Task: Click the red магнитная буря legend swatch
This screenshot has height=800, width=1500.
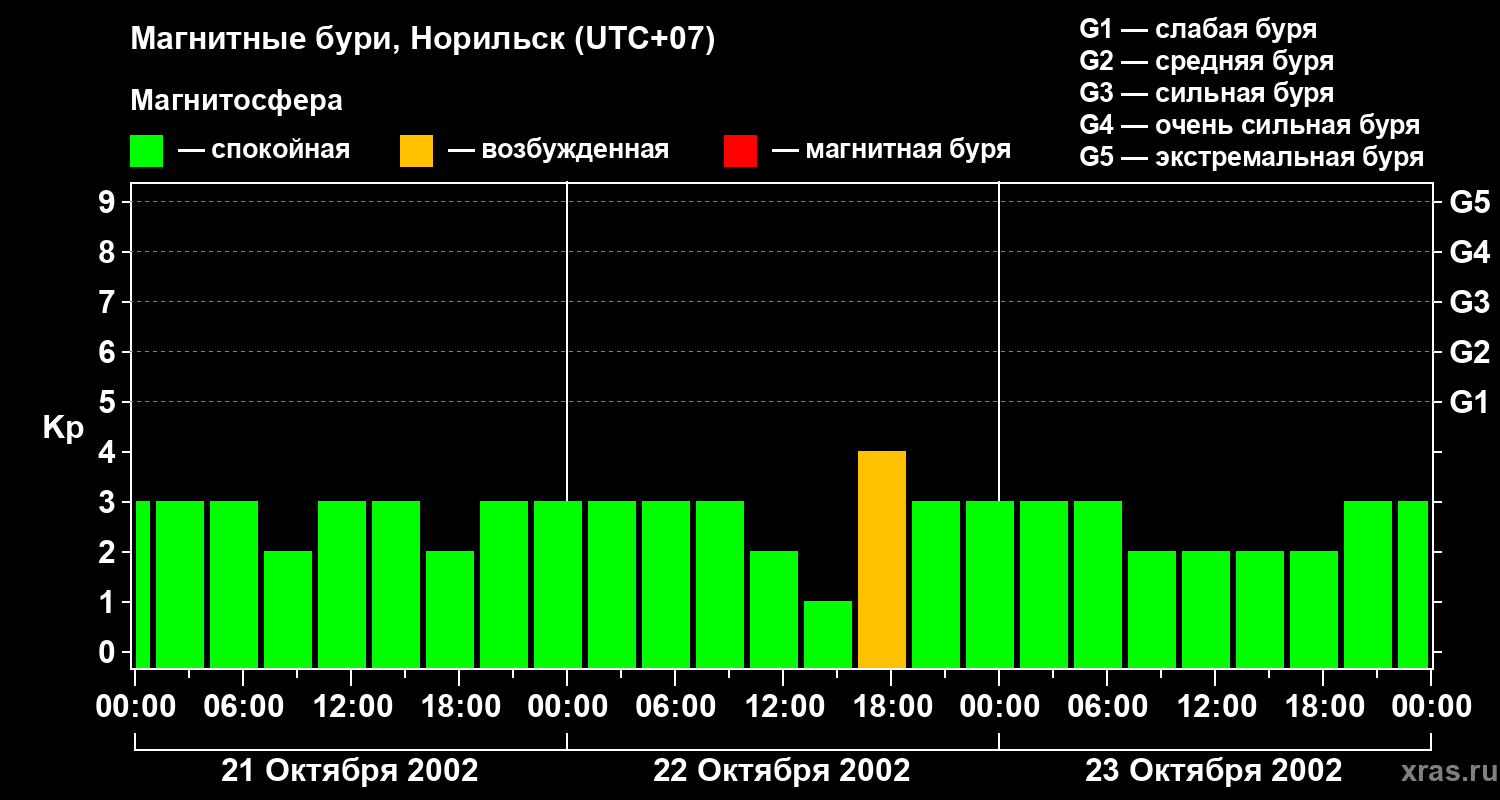Action: (x=740, y=151)
